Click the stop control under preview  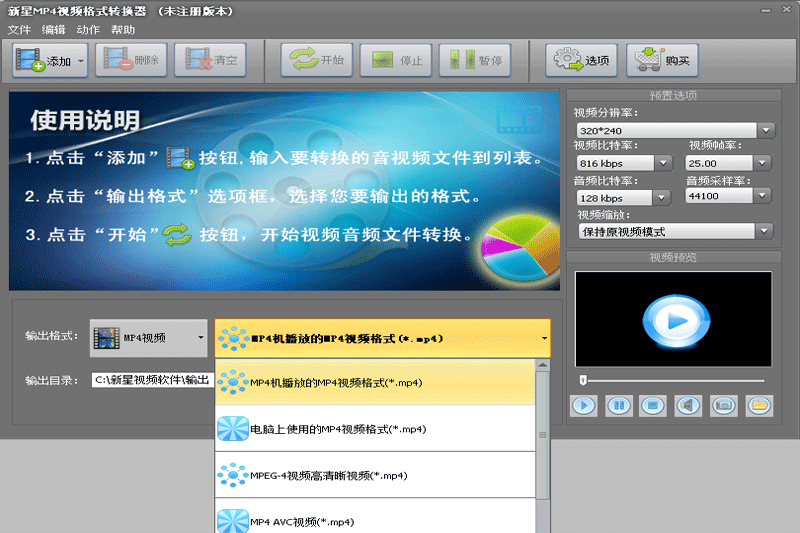pos(653,406)
